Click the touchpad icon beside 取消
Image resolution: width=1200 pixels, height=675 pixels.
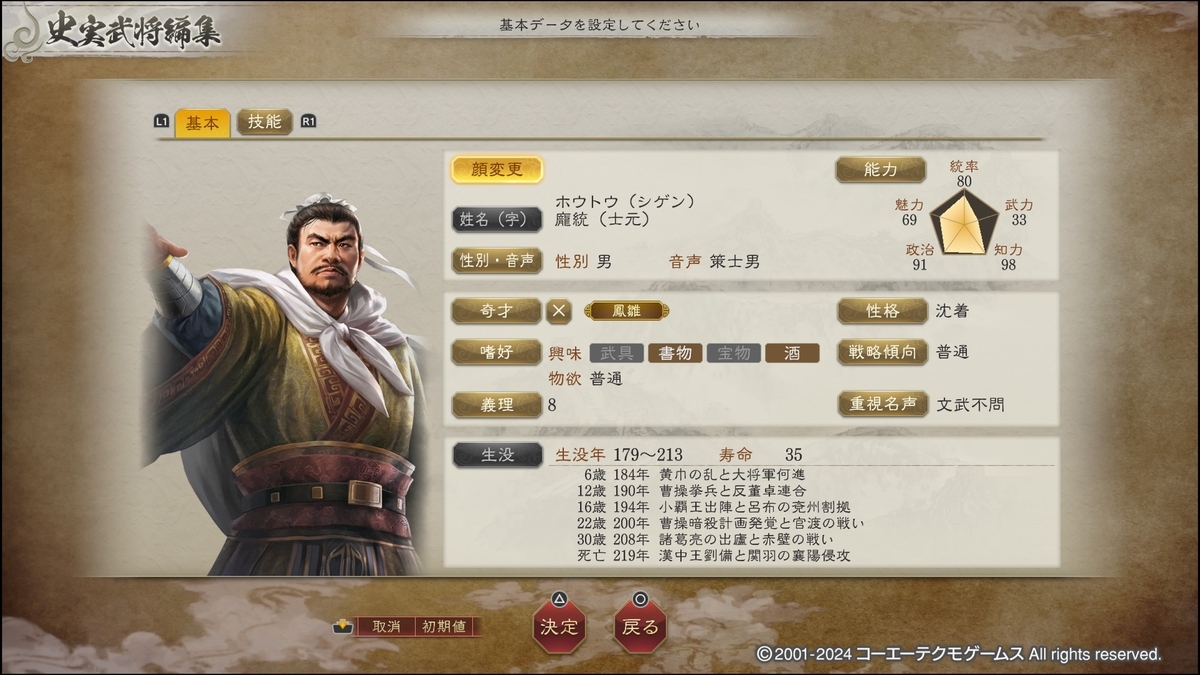point(343,626)
